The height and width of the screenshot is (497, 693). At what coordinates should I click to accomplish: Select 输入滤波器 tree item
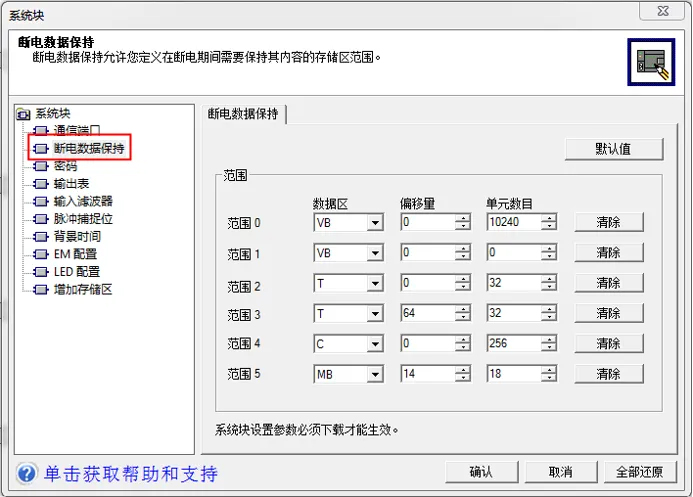tap(83, 201)
